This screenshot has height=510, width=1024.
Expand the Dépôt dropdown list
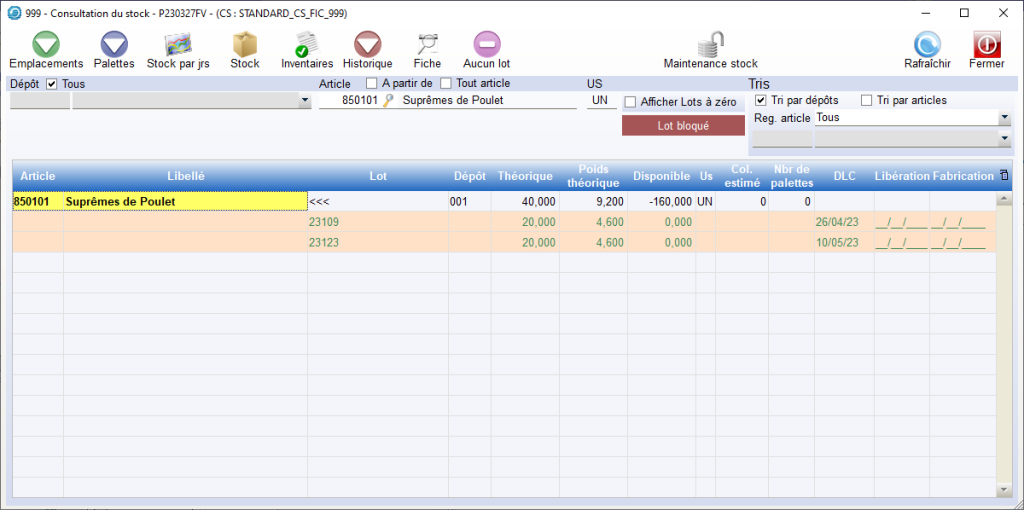click(305, 101)
